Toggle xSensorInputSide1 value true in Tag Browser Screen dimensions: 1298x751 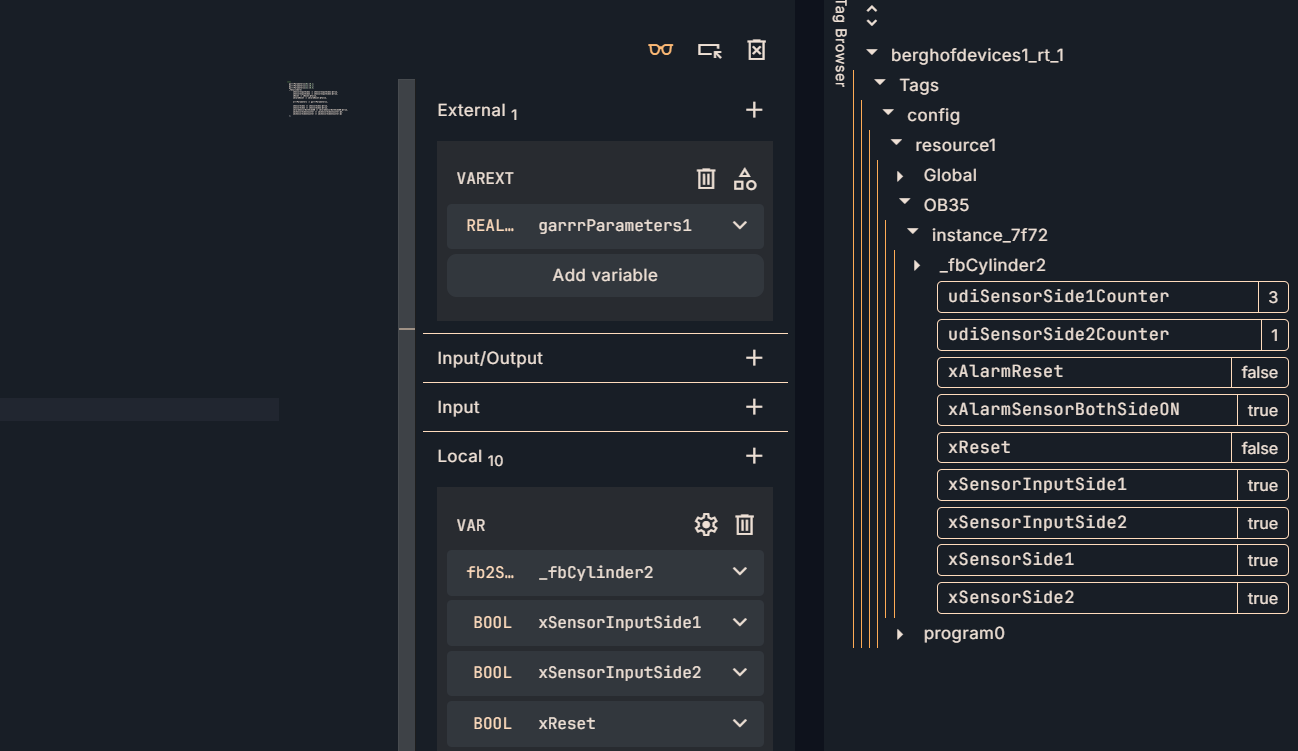click(x=1262, y=485)
